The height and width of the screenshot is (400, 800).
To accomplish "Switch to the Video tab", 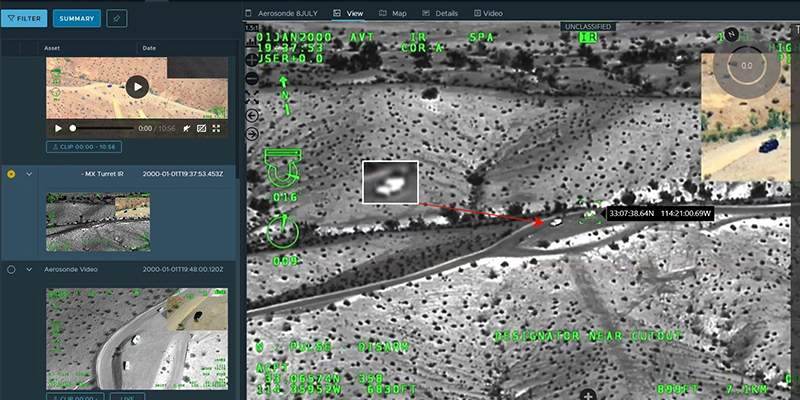I will tap(488, 13).
